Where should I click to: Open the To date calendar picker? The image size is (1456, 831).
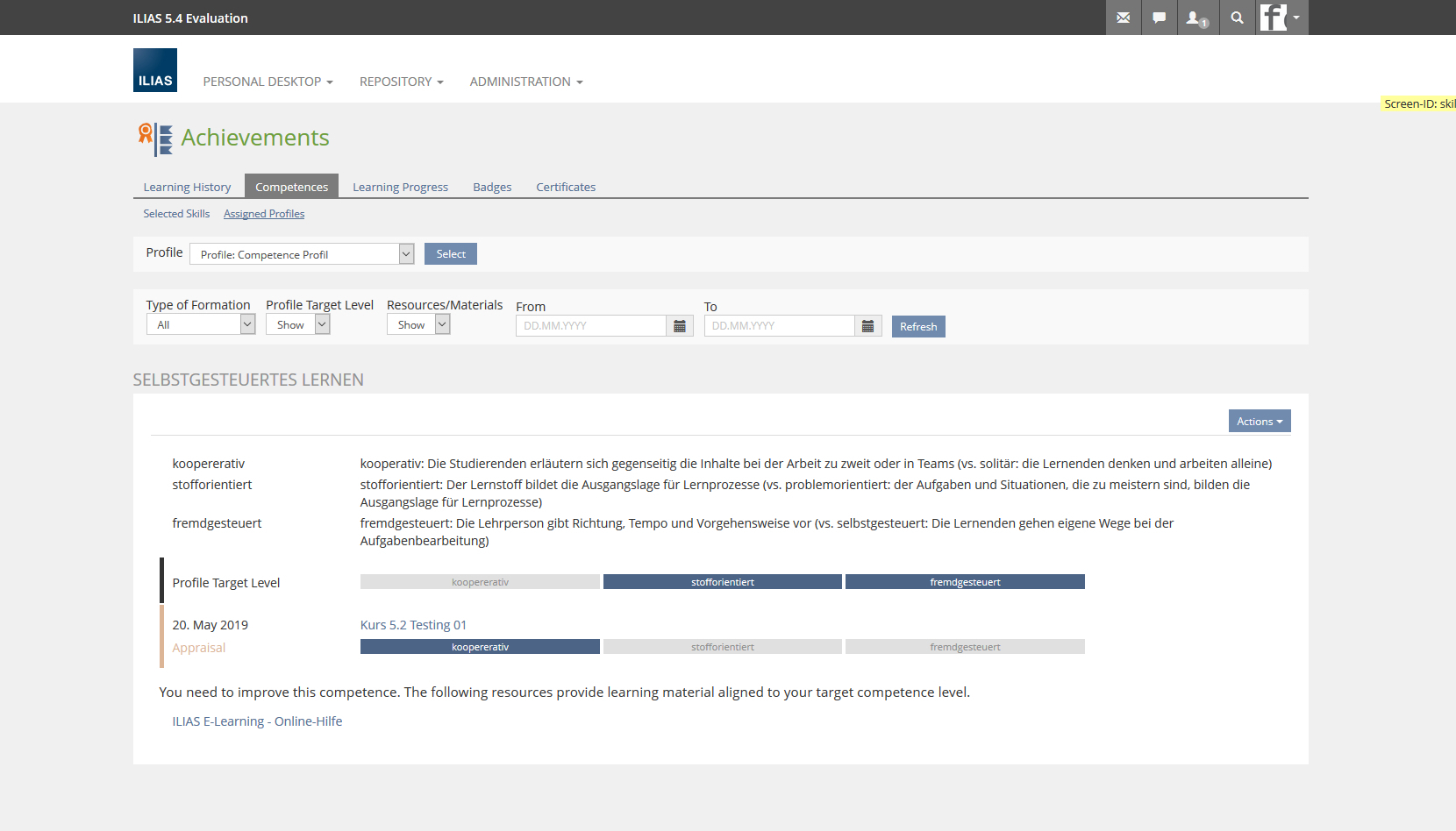pos(867,326)
